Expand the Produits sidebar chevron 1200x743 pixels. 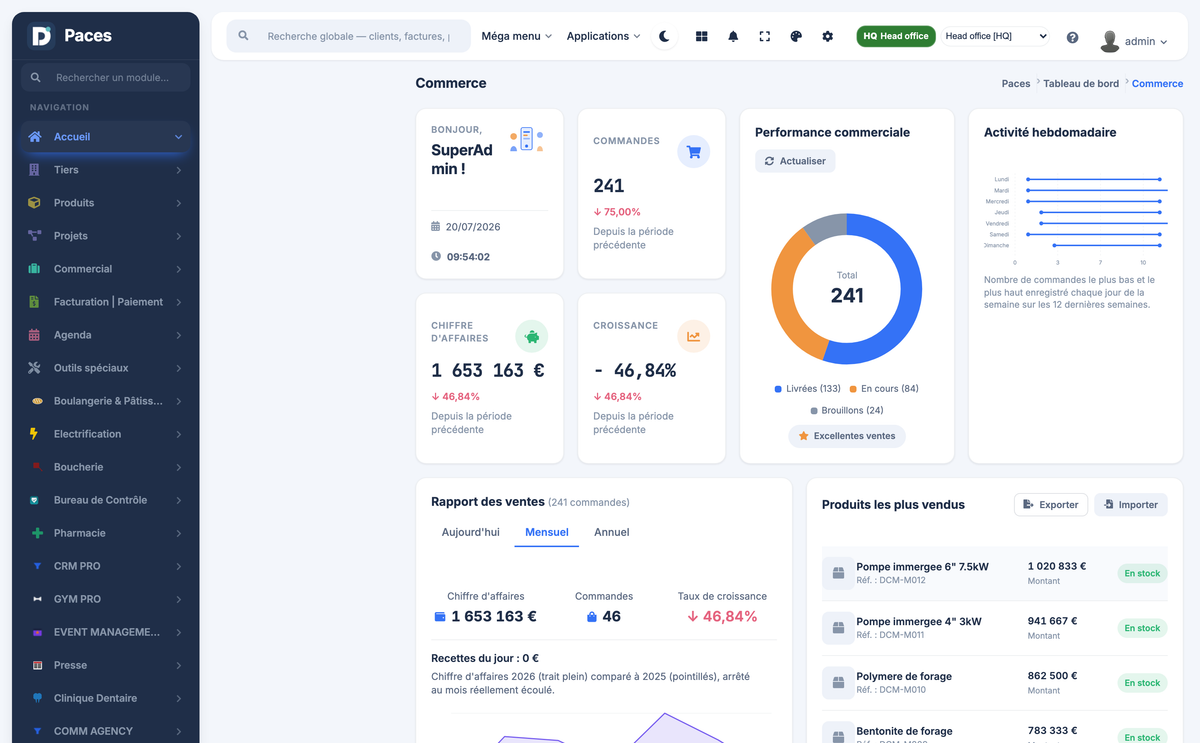[178, 203]
